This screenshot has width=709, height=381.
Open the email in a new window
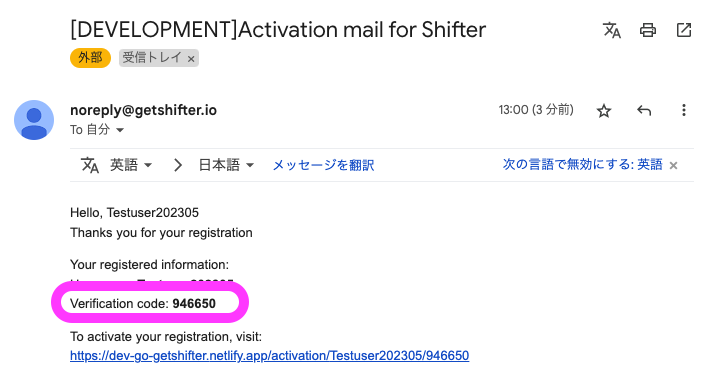[x=684, y=30]
